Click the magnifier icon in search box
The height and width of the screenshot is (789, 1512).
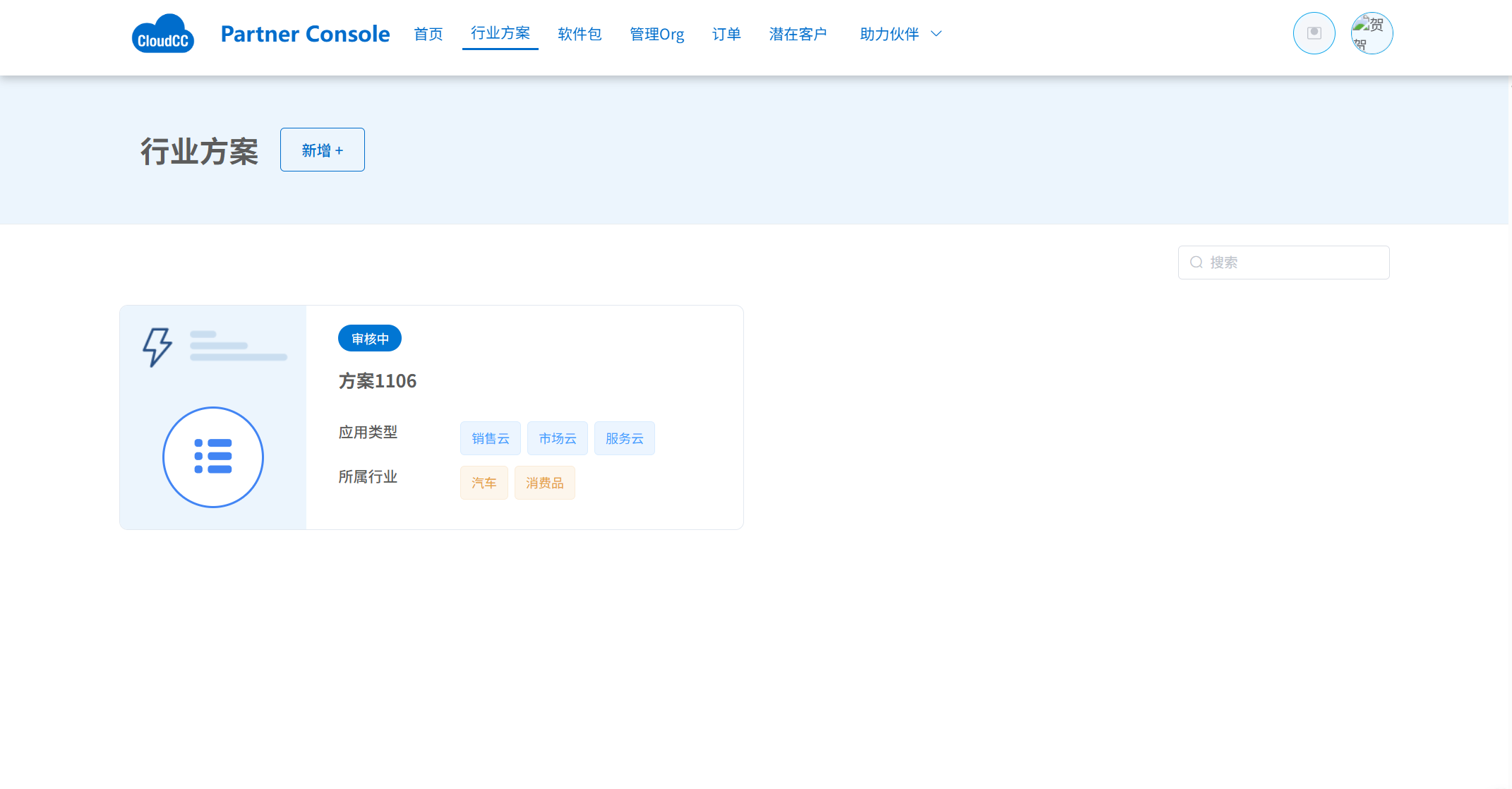(1196, 263)
